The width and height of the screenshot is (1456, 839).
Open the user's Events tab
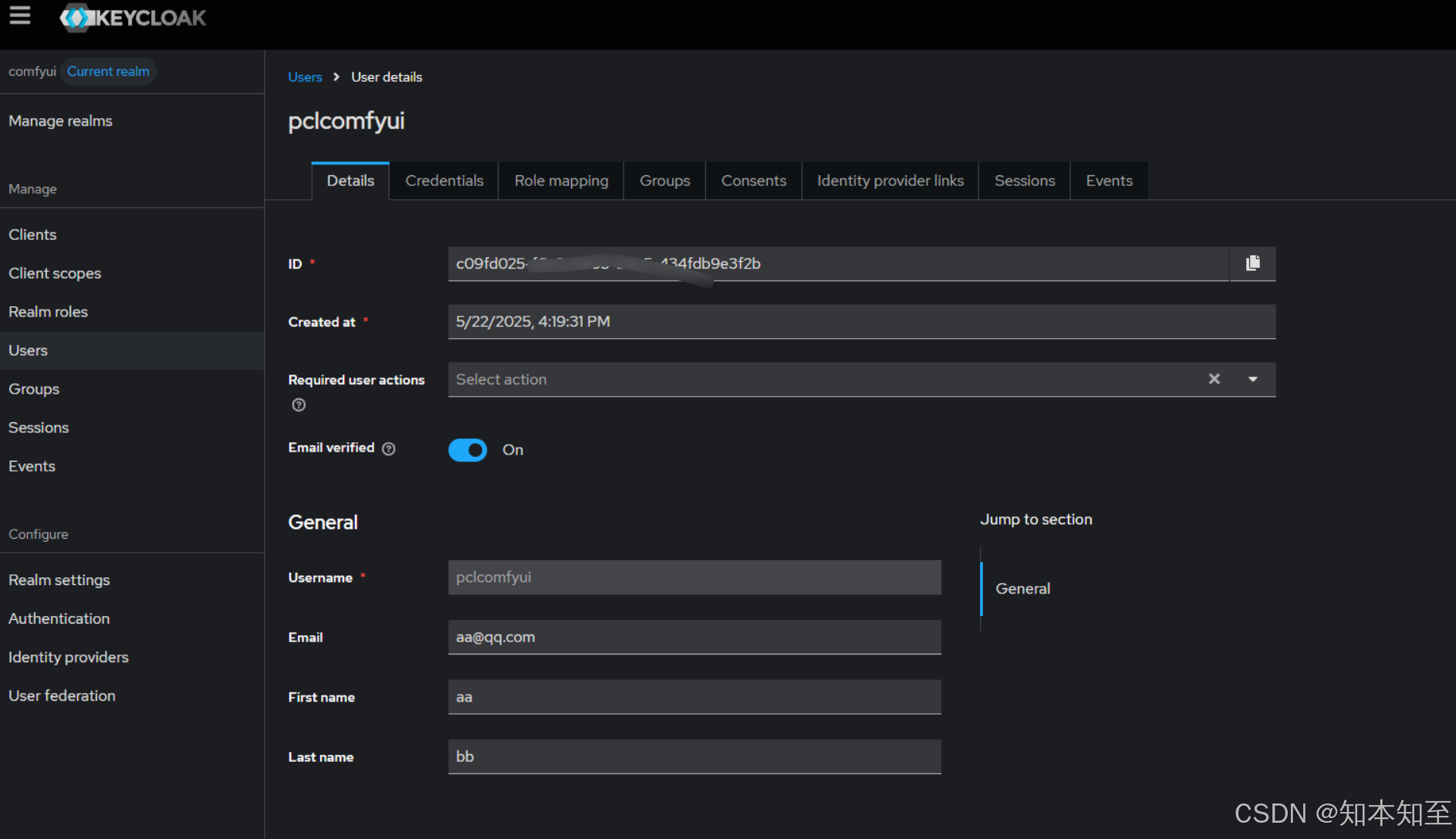1109,181
